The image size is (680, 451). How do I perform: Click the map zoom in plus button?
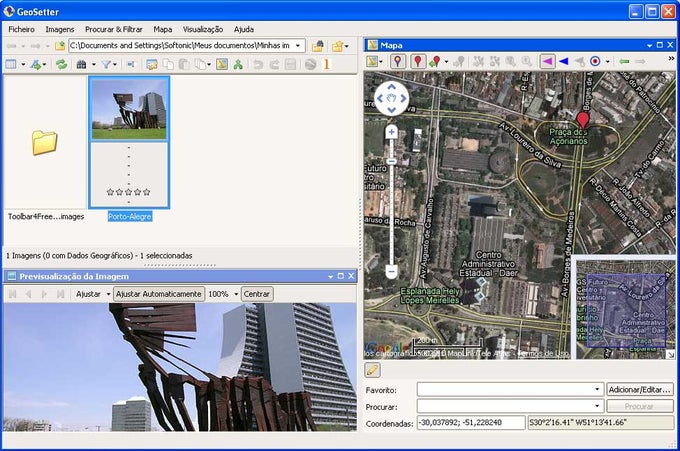pos(391,132)
